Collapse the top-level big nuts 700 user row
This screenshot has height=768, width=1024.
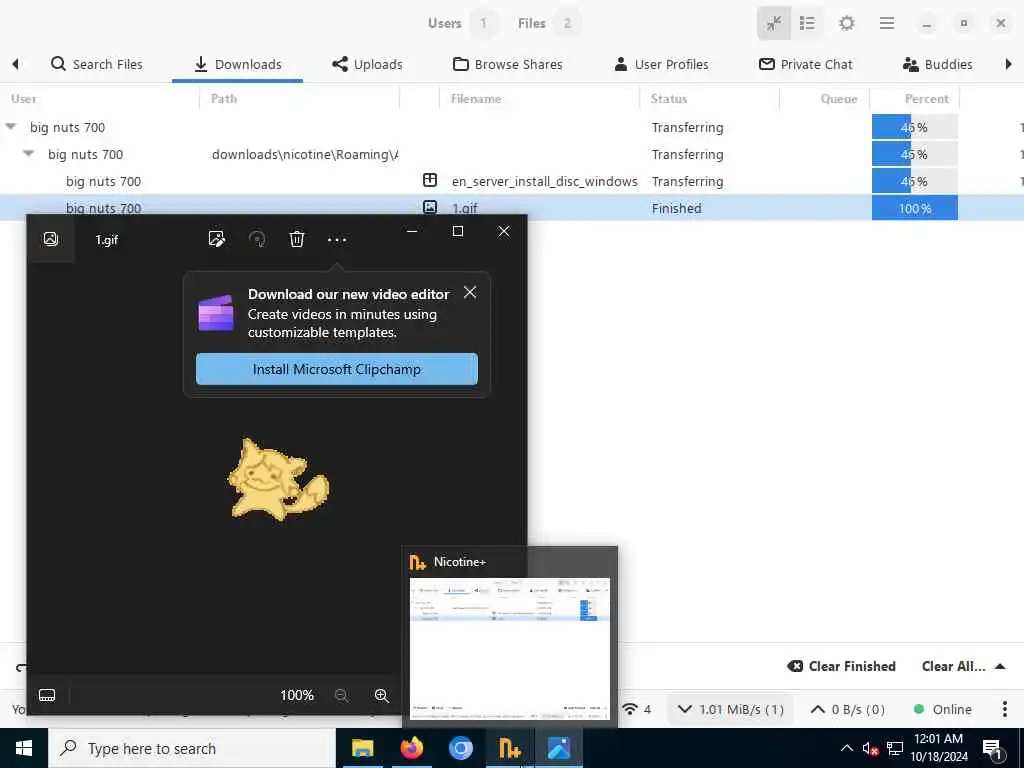point(11,127)
